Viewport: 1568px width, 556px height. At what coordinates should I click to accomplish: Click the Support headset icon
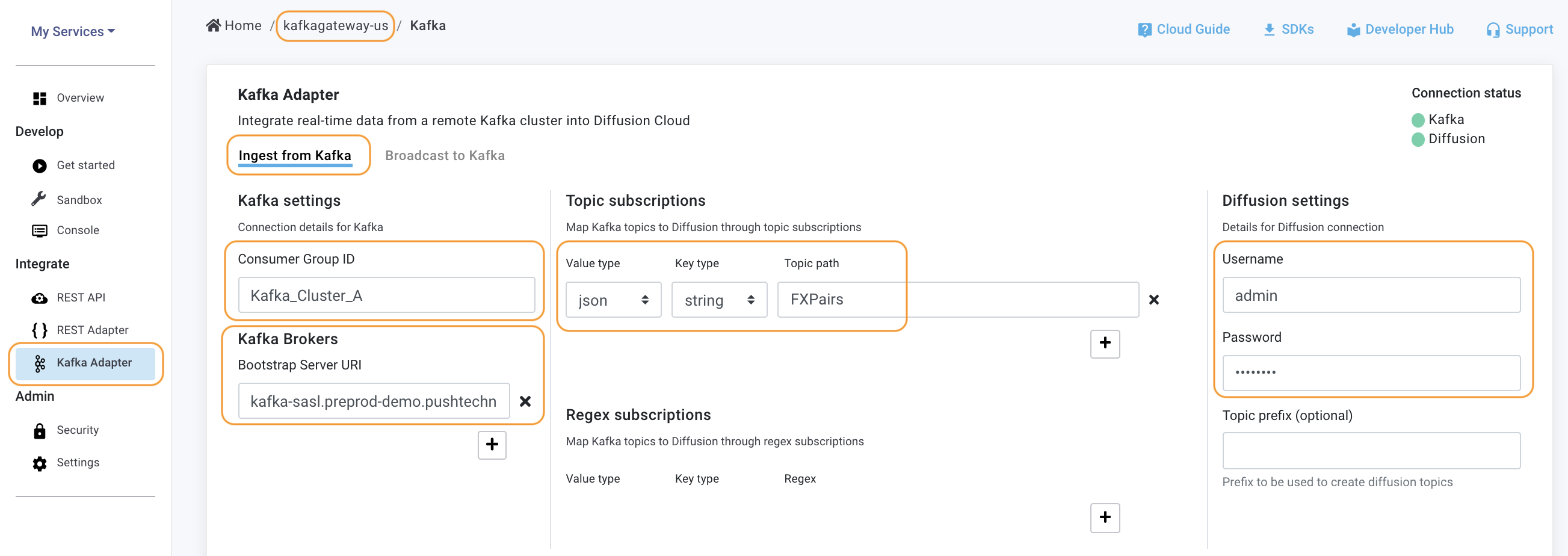[1493, 30]
